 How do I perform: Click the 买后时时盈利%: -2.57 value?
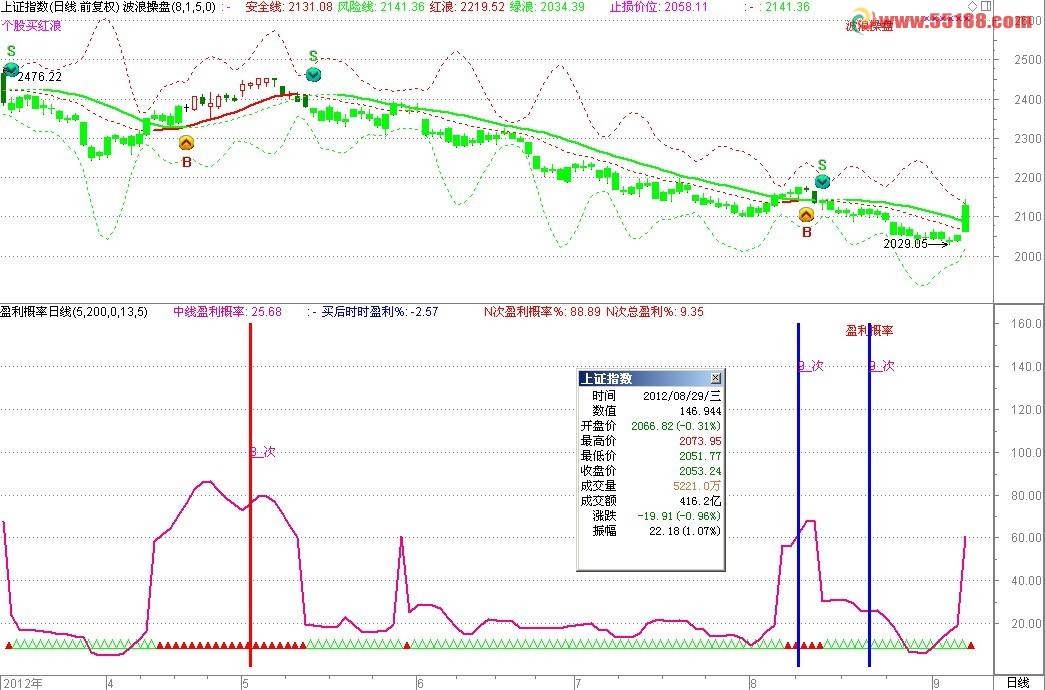(x=380, y=311)
